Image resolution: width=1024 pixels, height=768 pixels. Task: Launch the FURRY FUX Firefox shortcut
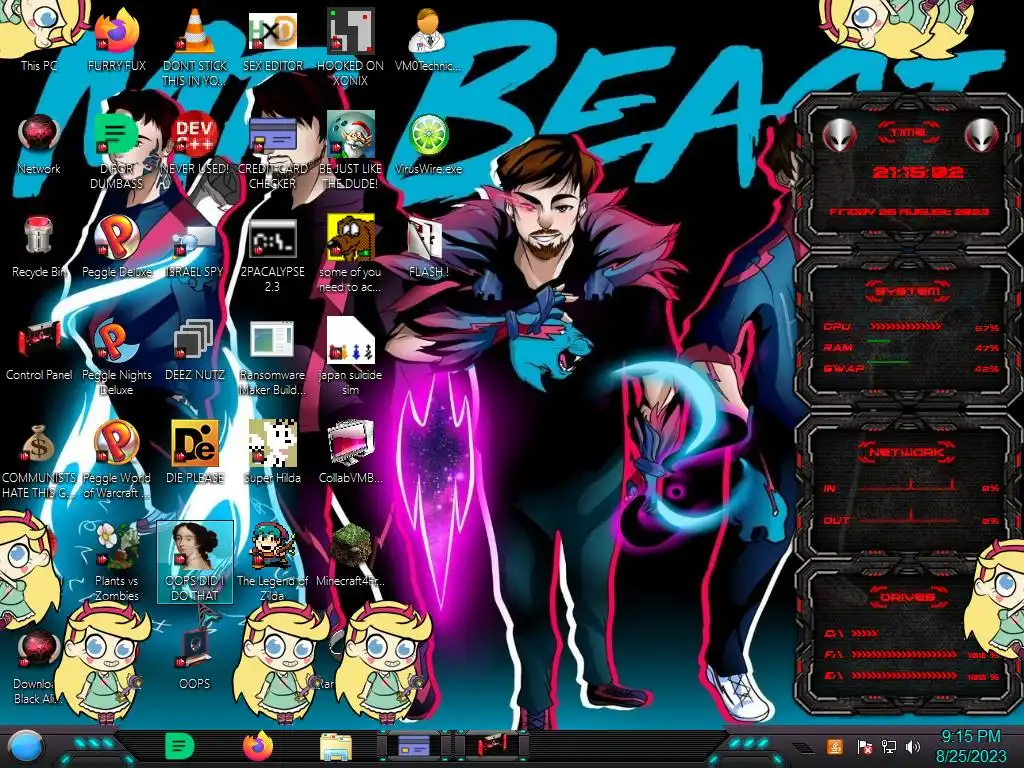(116, 38)
